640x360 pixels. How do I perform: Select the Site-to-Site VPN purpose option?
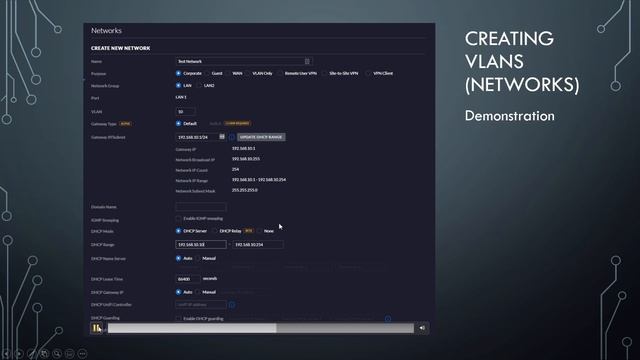tap(324, 73)
